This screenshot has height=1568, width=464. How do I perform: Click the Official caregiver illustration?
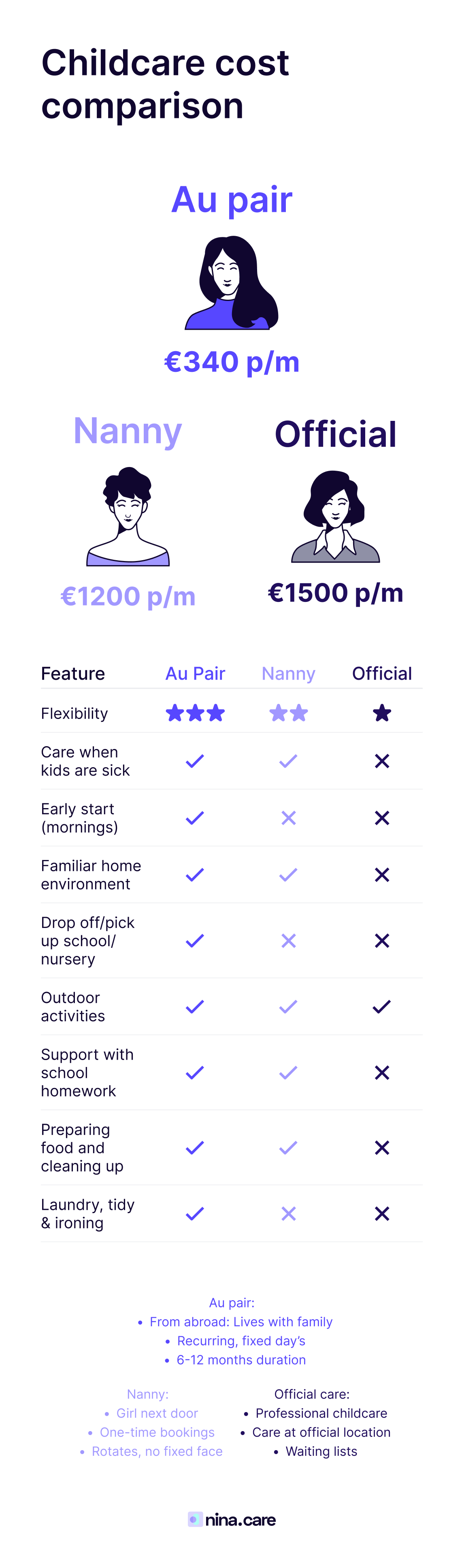click(336, 516)
